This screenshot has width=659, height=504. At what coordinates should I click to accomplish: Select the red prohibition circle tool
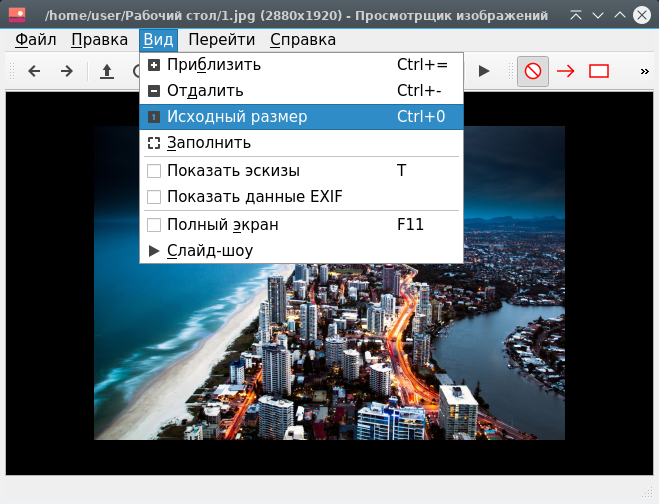pyautogui.click(x=533, y=71)
